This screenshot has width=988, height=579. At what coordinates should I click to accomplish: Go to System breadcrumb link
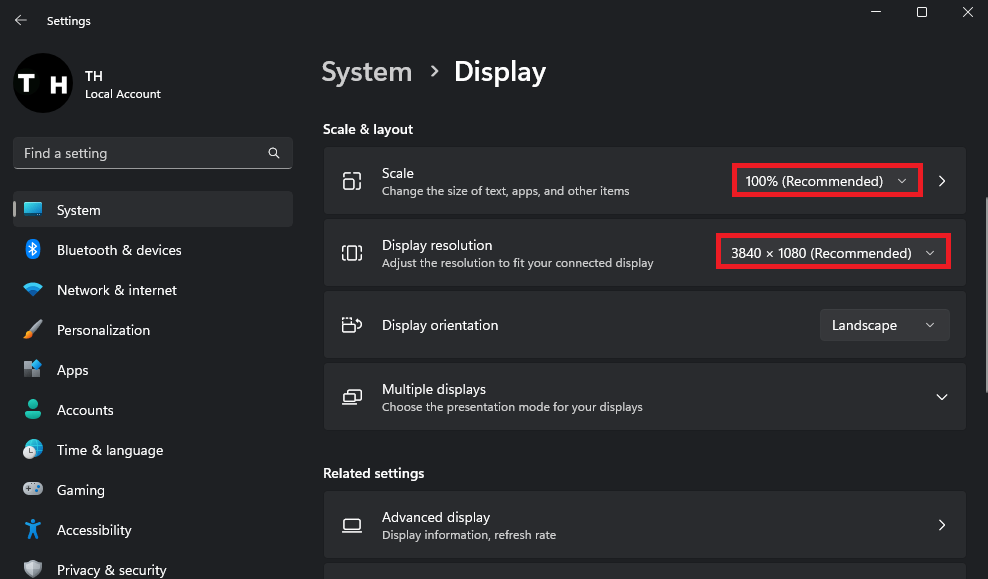tap(366, 72)
